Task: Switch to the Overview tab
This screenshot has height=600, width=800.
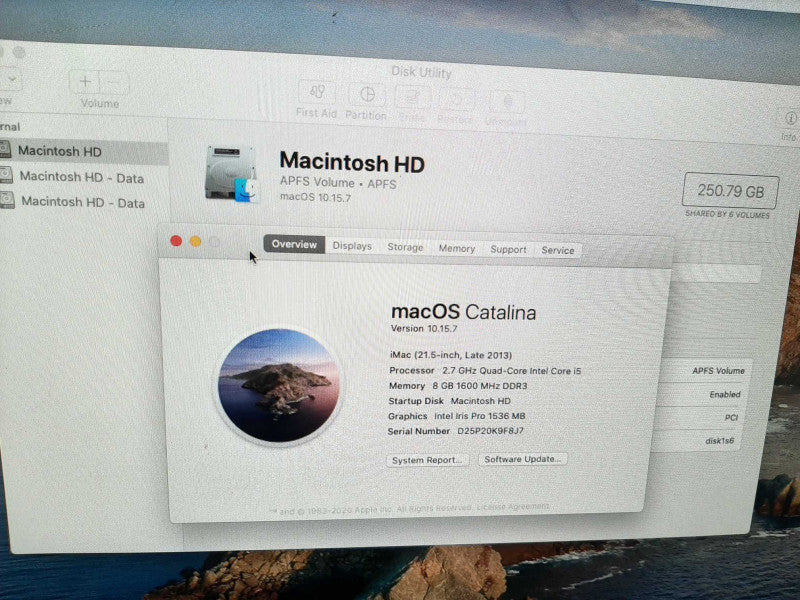Action: (x=294, y=244)
